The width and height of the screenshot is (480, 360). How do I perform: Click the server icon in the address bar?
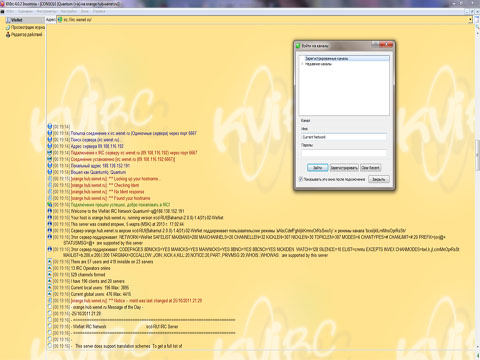click(60, 20)
